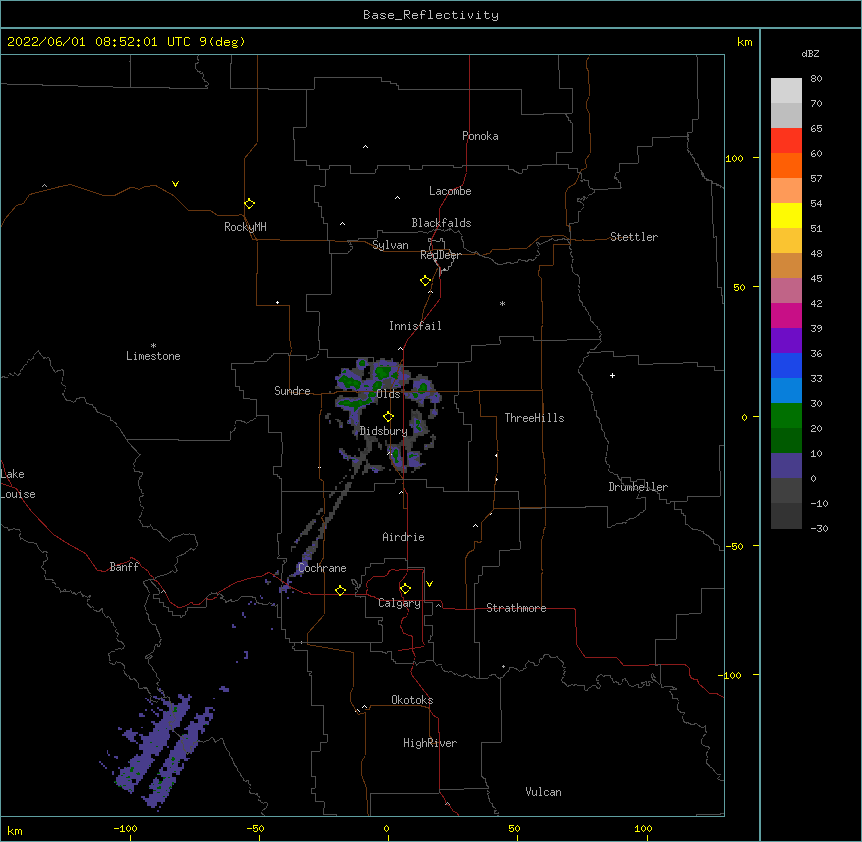Image resolution: width=862 pixels, height=842 pixels.
Task: Click the Strathmore city label
Action: (x=516, y=608)
